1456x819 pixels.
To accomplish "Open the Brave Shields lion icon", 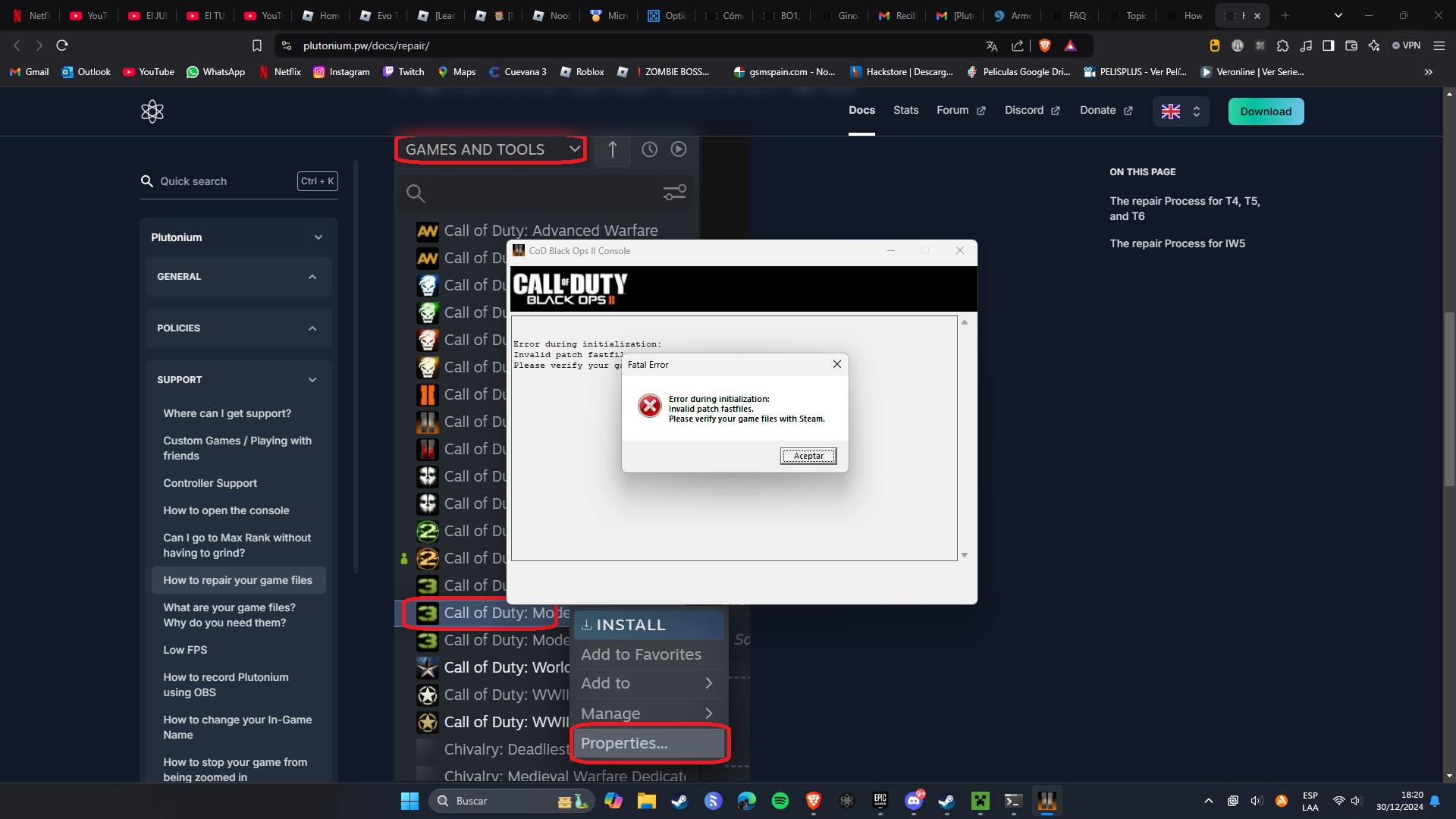I will [x=1044, y=45].
